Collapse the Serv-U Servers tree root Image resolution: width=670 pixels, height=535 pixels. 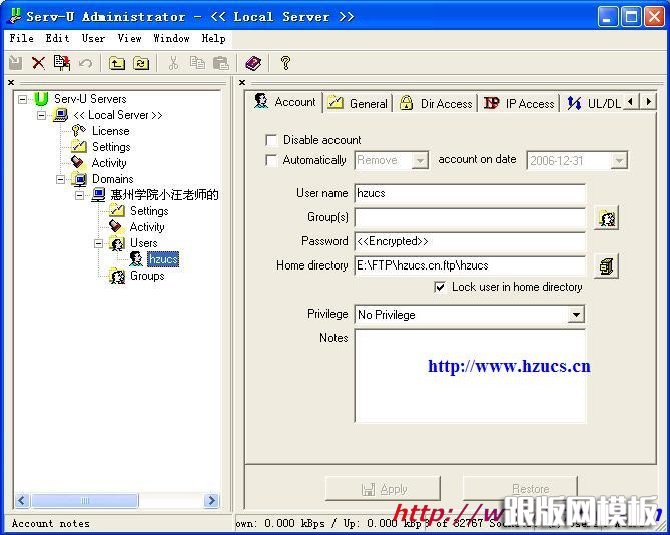22,100
